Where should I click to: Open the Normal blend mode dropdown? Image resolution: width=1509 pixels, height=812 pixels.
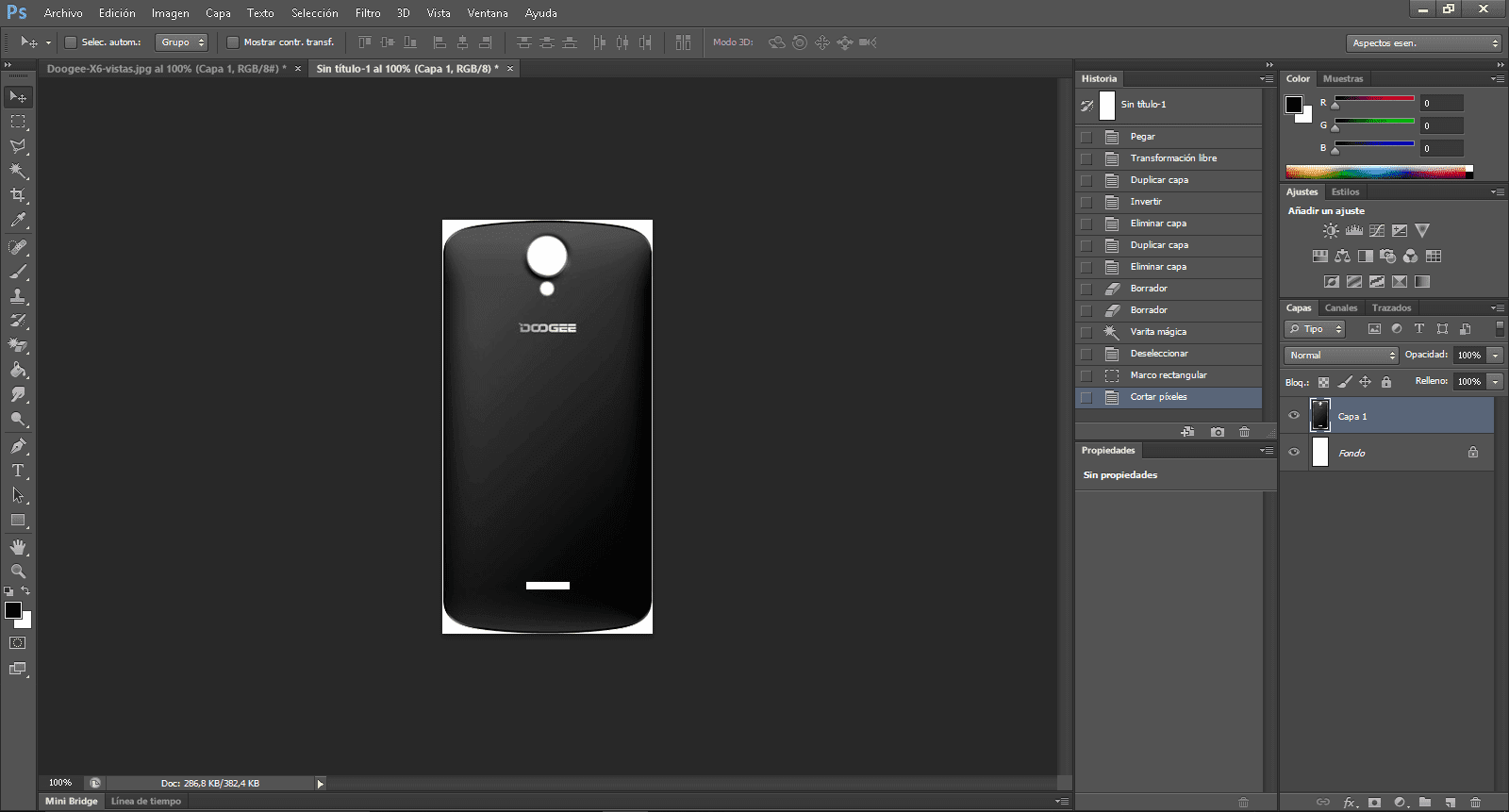click(x=1341, y=356)
